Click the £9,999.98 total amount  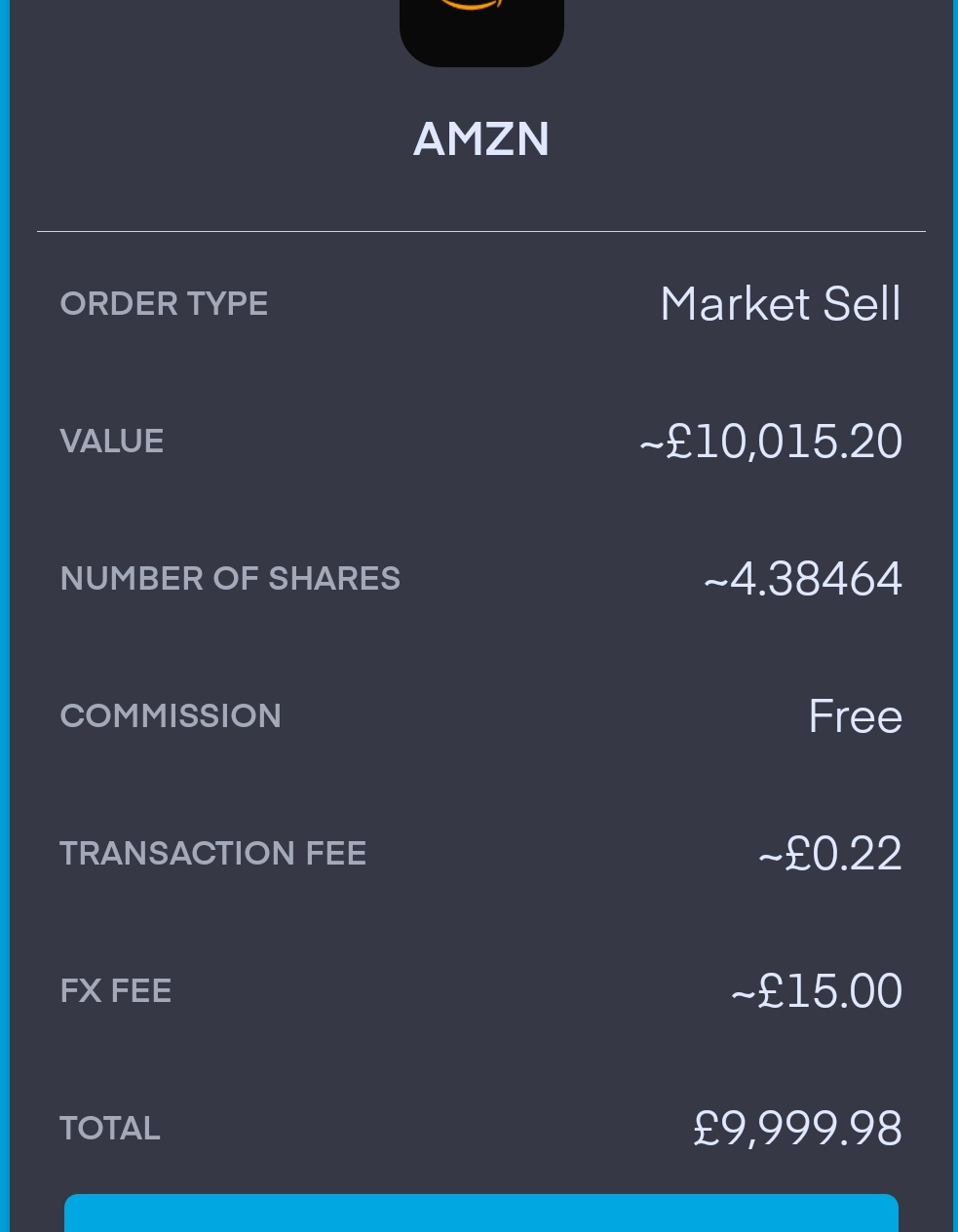(x=797, y=1129)
